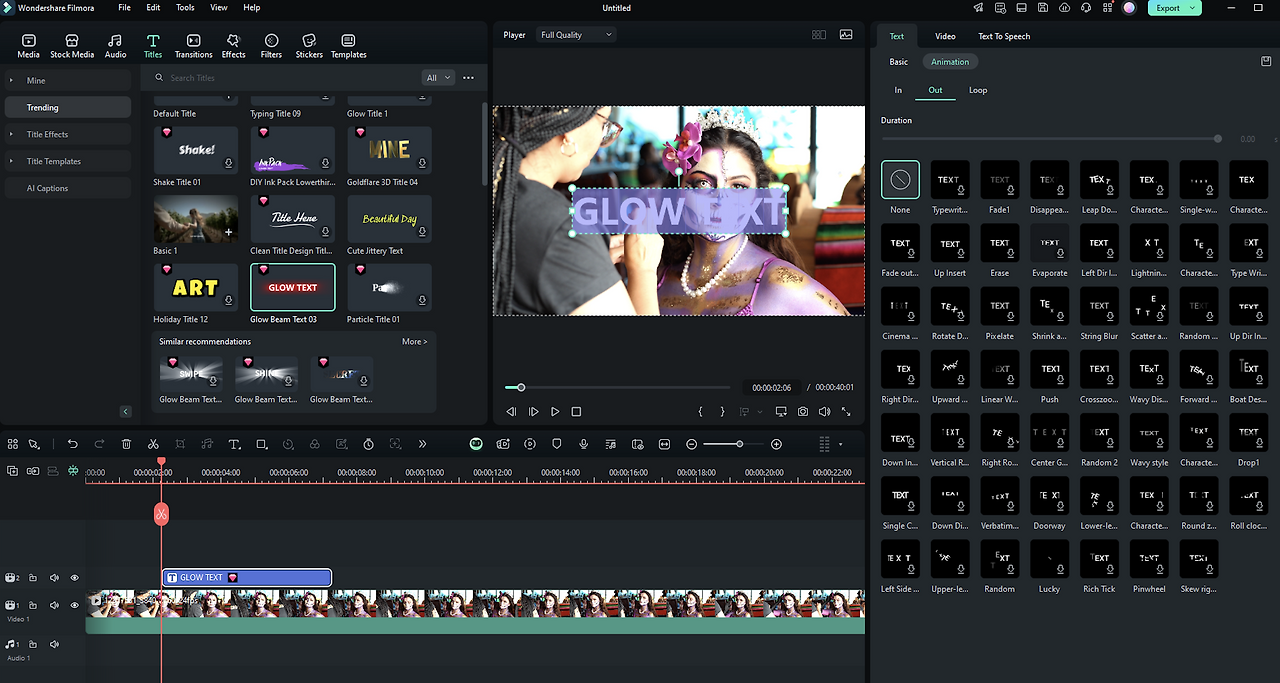The height and width of the screenshot is (683, 1280).
Task: Click the split scissors icon in timeline toolbar
Action: [x=153, y=444]
